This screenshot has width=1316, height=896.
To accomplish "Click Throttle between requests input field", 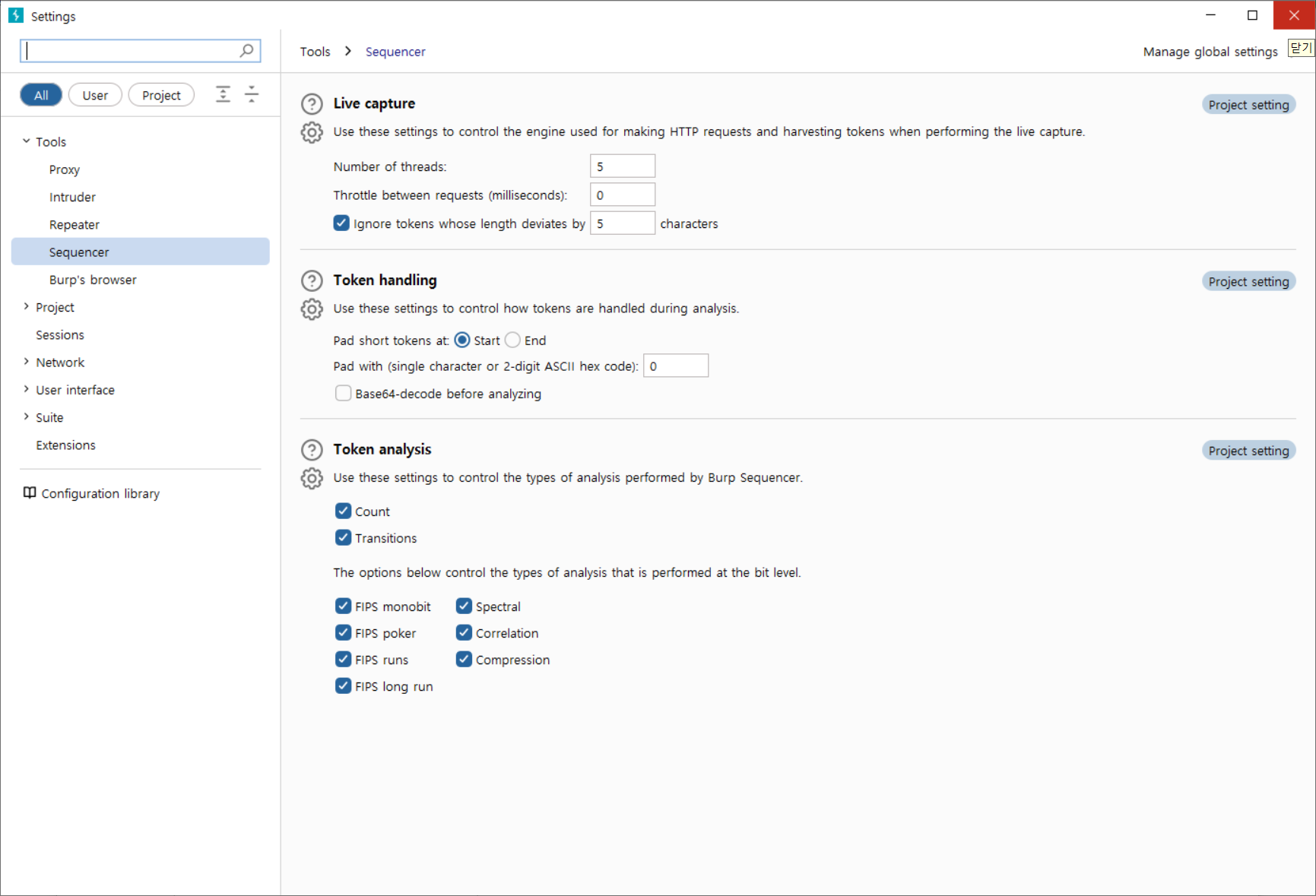I will tap(623, 195).
